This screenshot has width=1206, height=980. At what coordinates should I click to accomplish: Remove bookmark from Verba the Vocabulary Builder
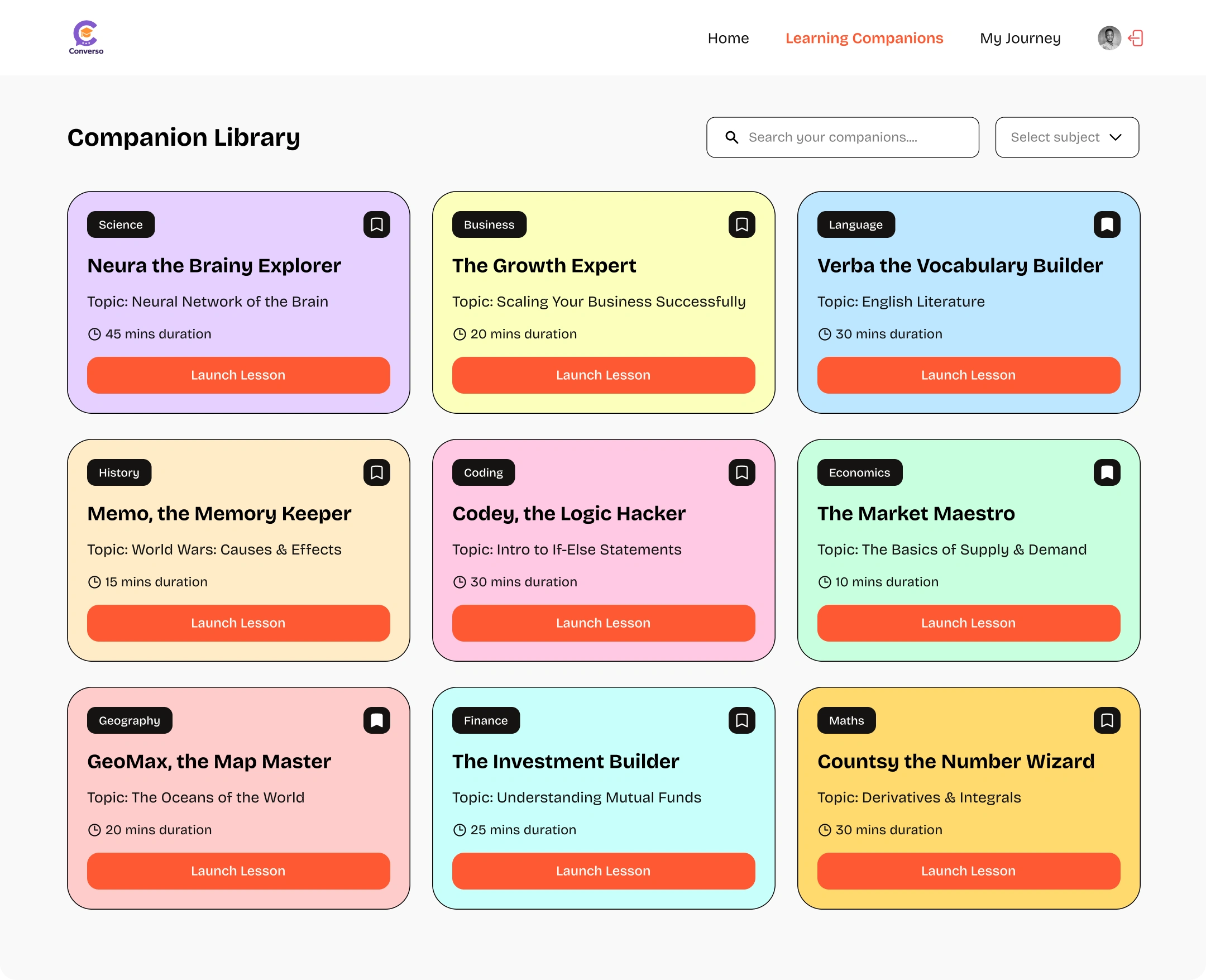[1107, 224]
